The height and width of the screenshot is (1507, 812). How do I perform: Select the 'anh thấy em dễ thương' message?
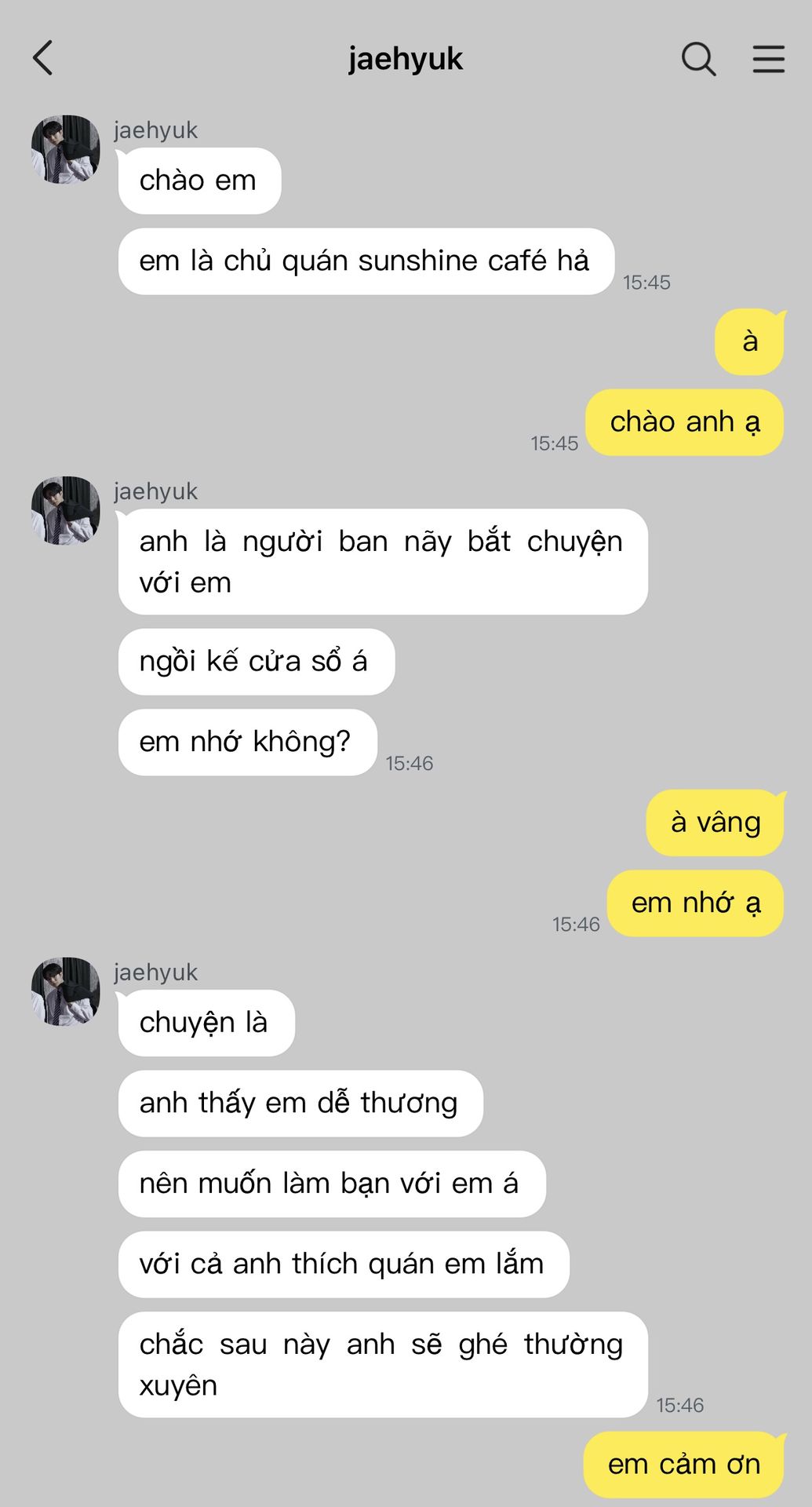click(300, 1104)
